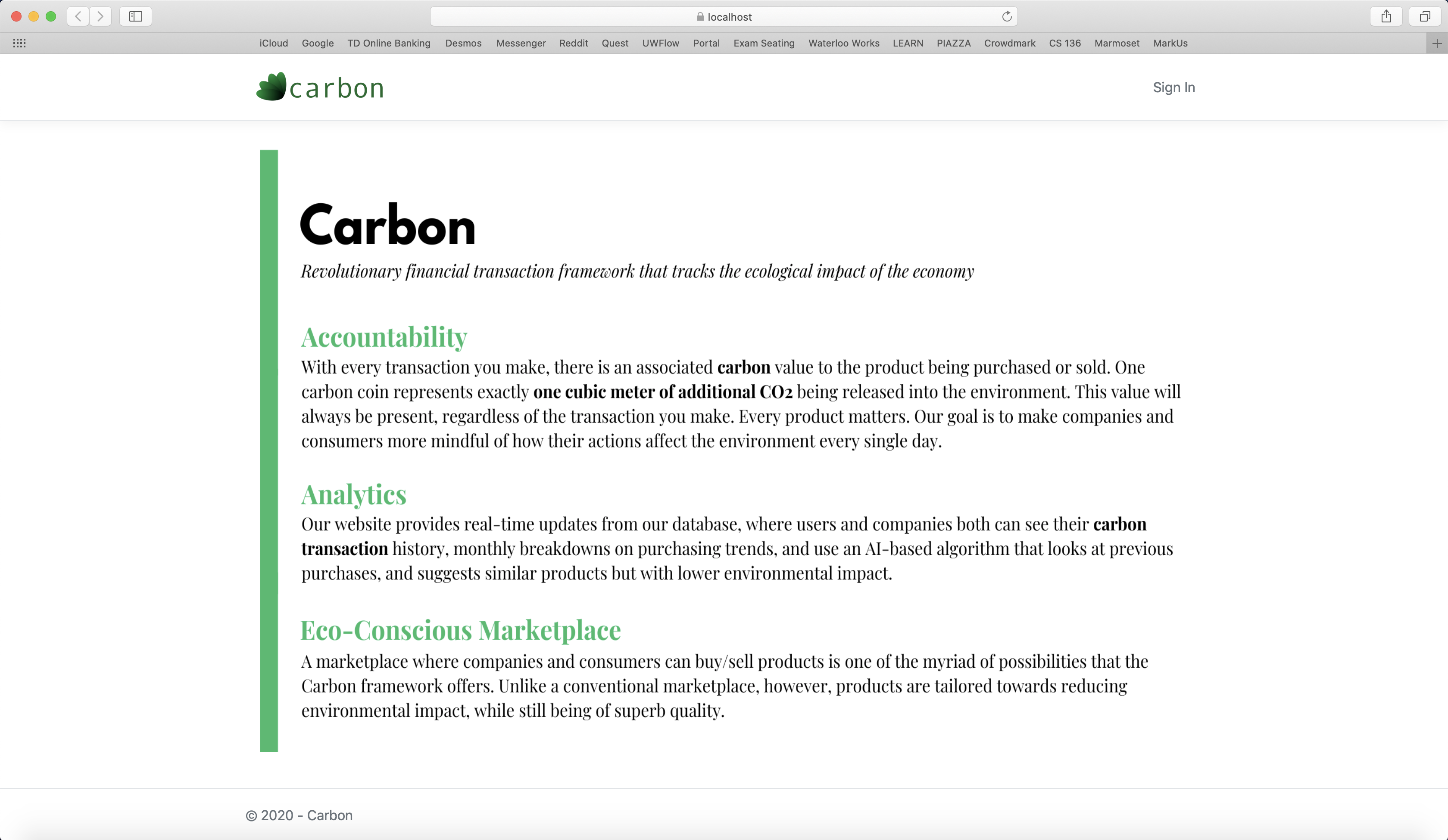The image size is (1448, 840).
Task: Open the TD Online Banking bookmark
Action: (x=388, y=43)
